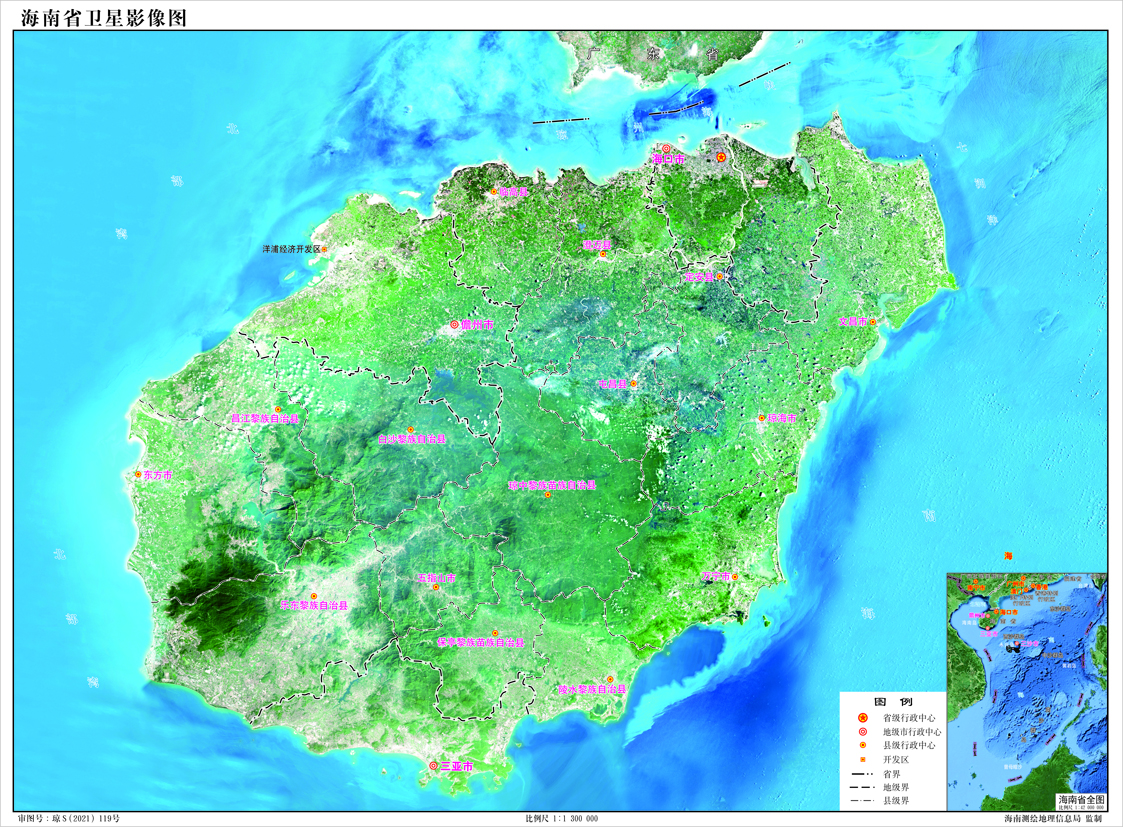Image resolution: width=1123 pixels, height=827 pixels.
Task: Click the 文昌市 label text
Action: (853, 321)
